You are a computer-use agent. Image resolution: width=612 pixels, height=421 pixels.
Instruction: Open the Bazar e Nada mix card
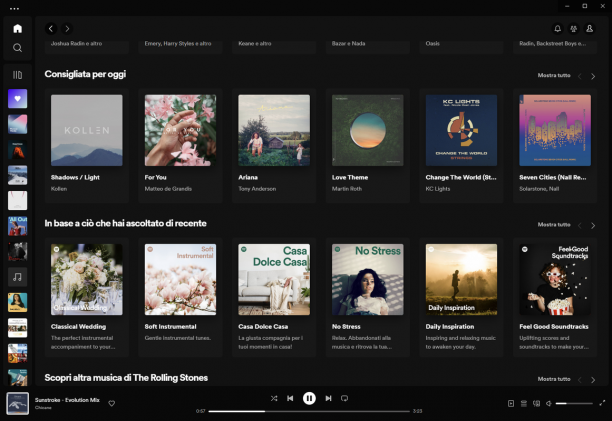point(368,46)
